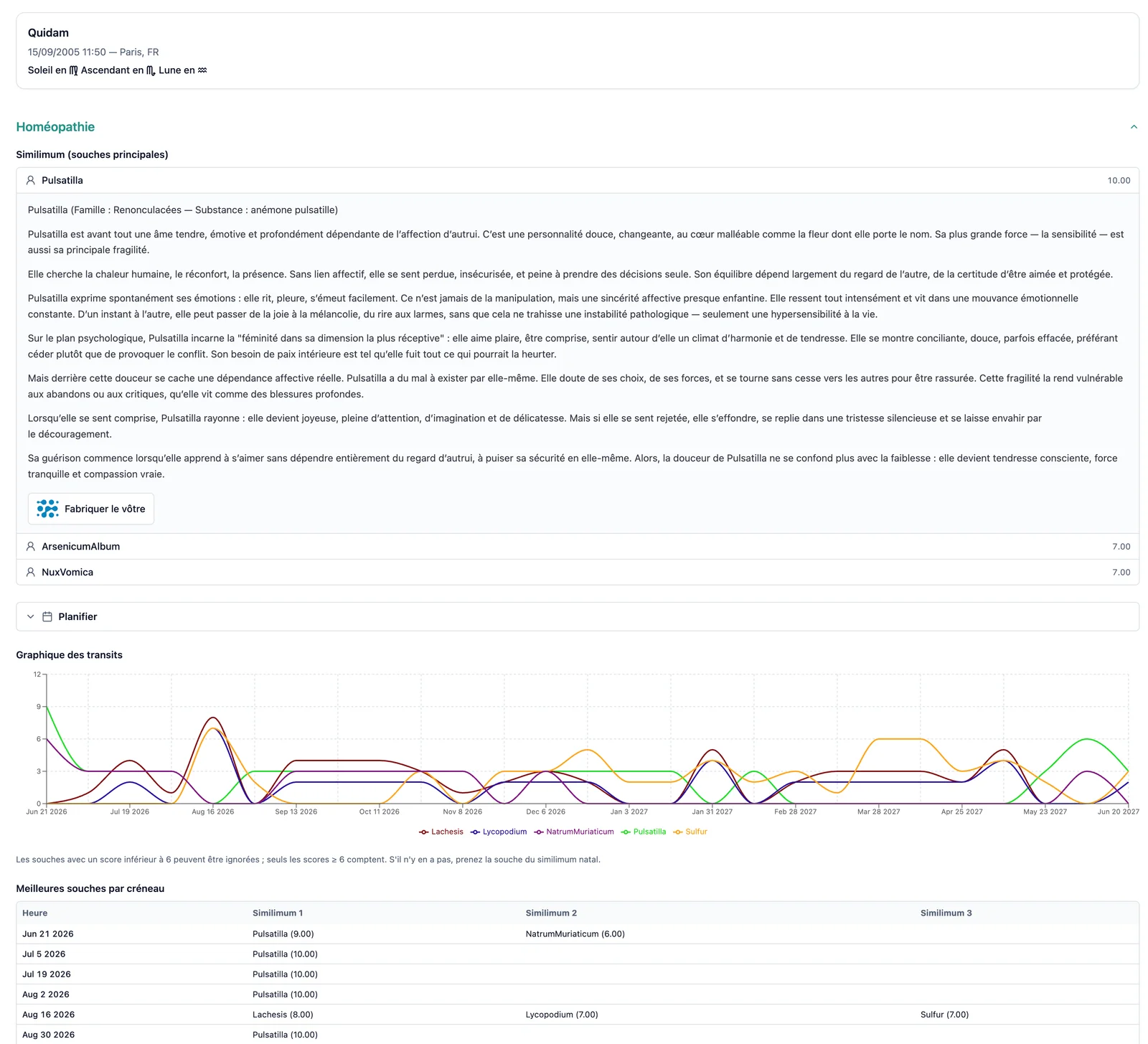
Task: Click the Aug 16 2026 chart axis label
Action: click(x=213, y=812)
